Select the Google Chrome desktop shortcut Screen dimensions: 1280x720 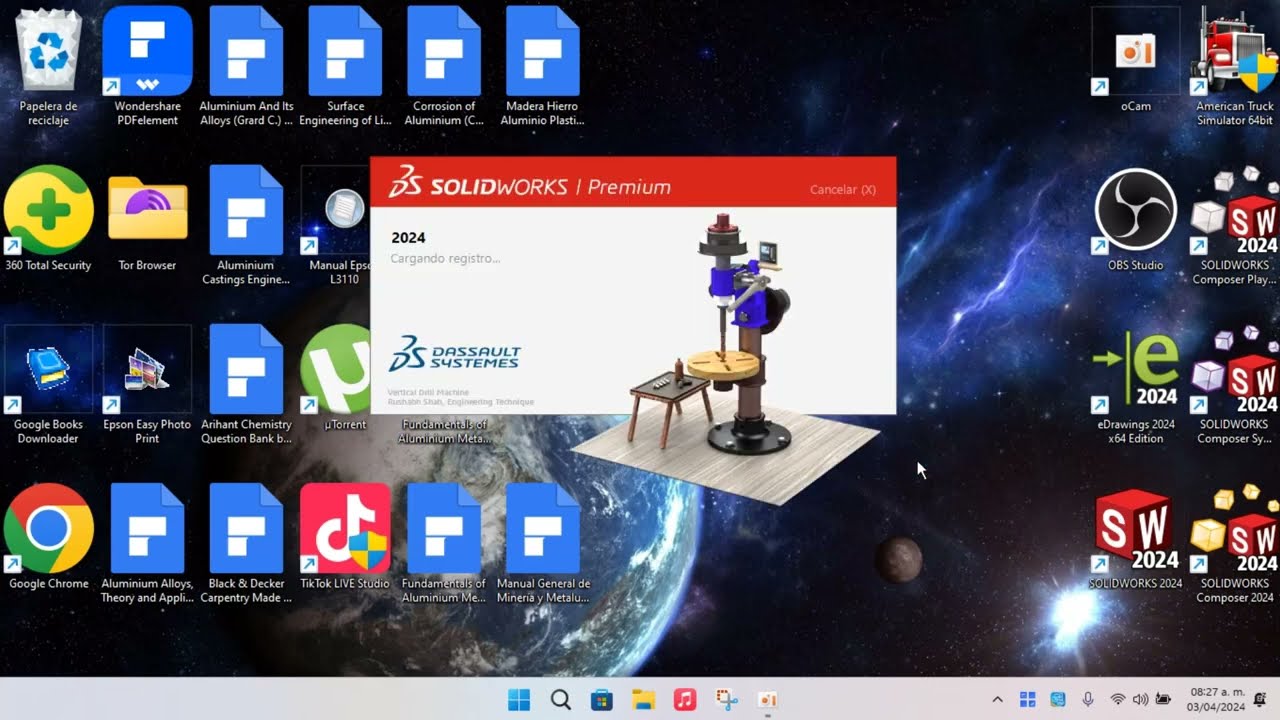pos(48,537)
